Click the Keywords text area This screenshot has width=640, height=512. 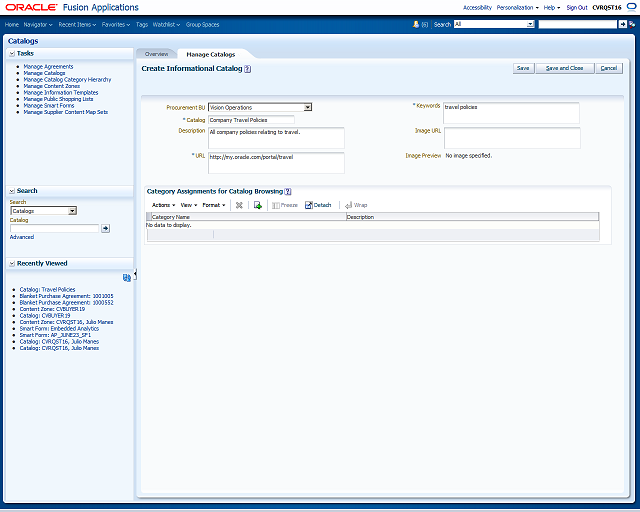coord(511,113)
